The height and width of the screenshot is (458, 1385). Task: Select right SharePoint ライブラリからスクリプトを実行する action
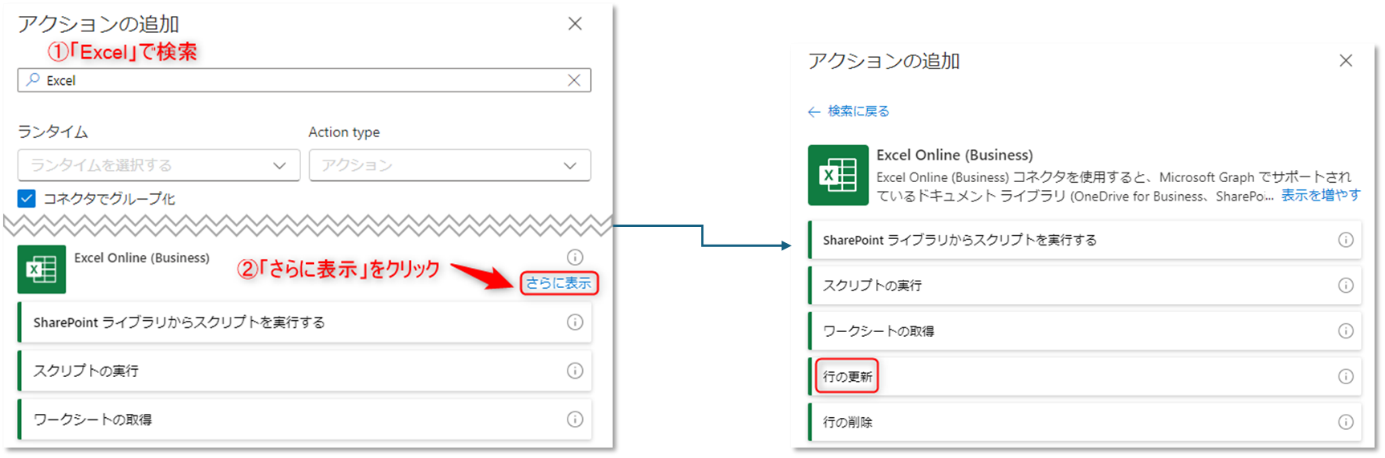1084,240
